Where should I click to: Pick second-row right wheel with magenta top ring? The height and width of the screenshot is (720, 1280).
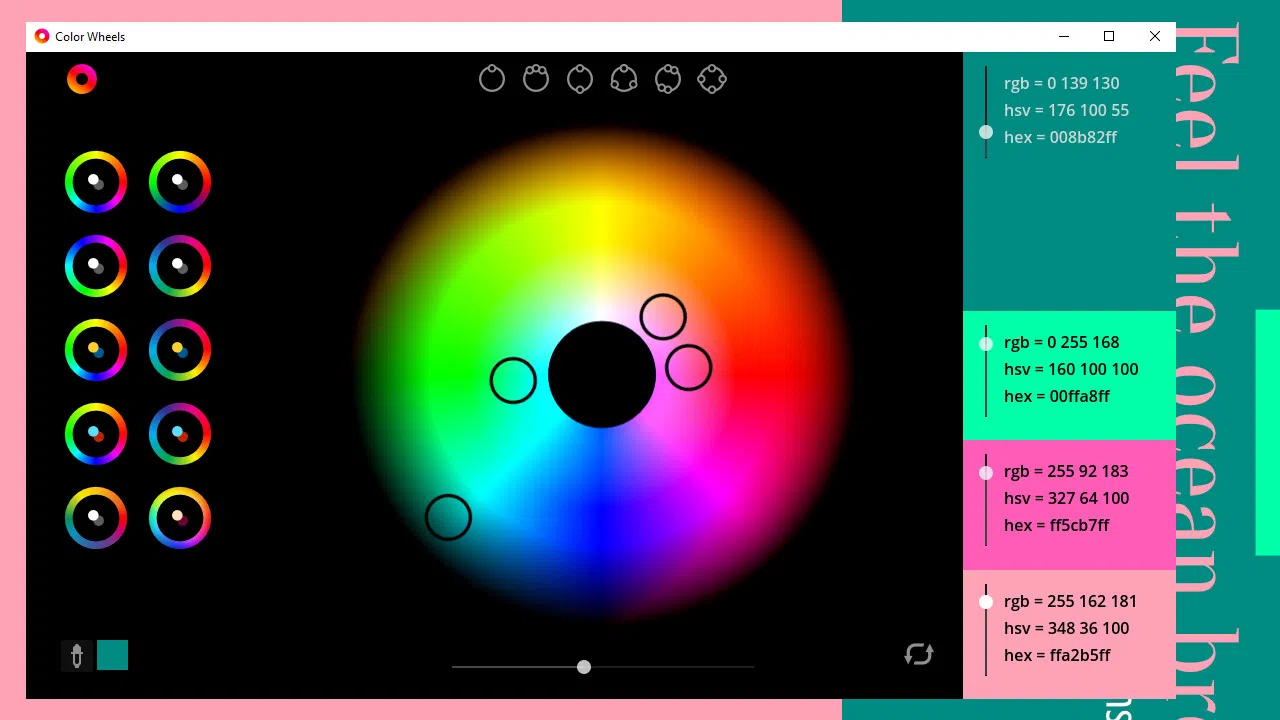point(180,266)
